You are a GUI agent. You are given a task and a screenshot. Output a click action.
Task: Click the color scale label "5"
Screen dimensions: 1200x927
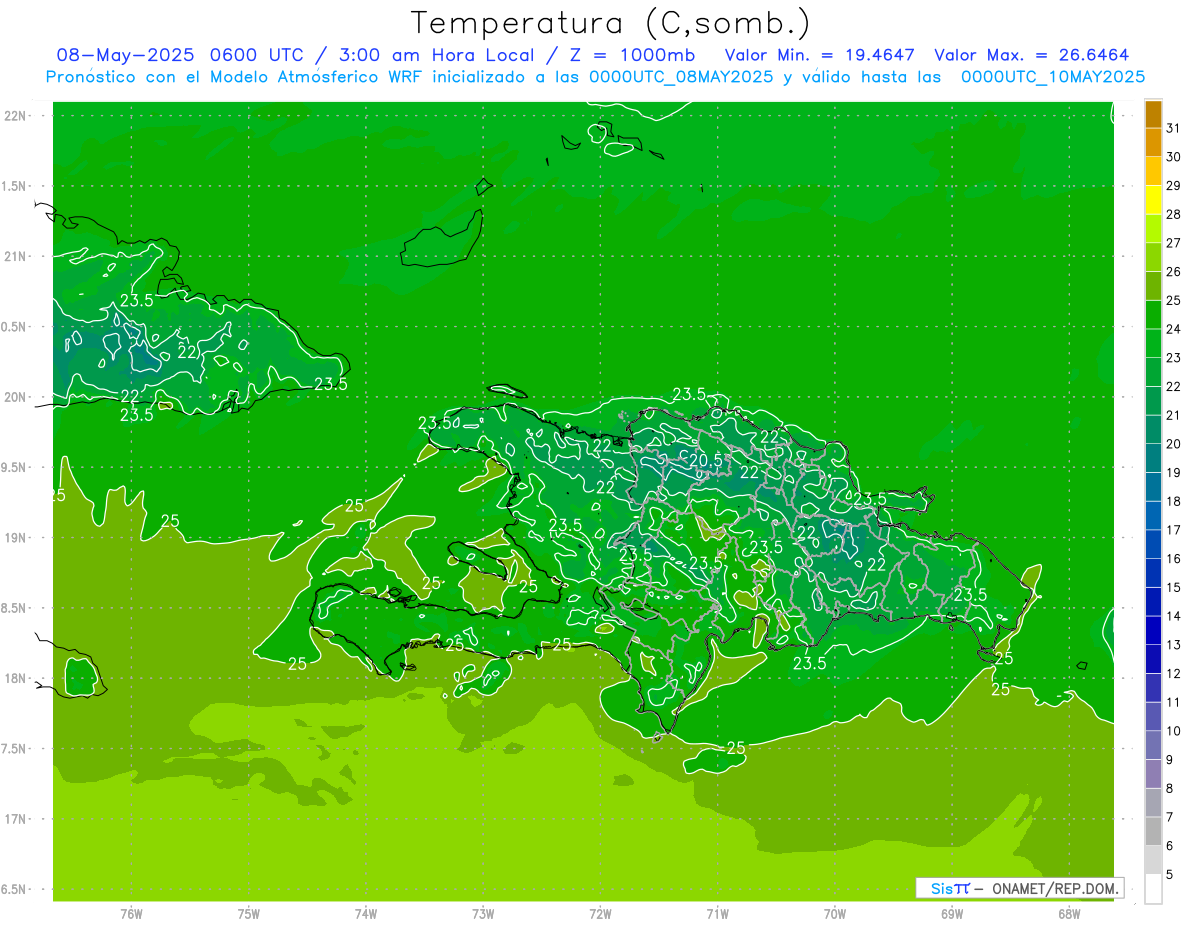point(1170,875)
